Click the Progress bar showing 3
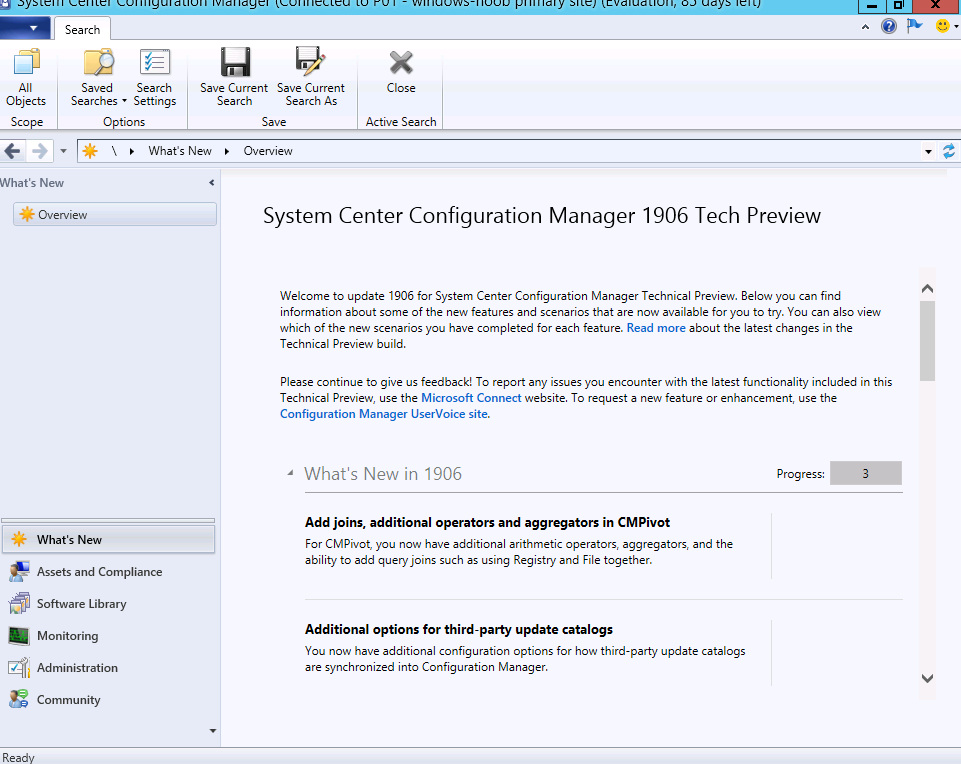 pyautogui.click(x=865, y=473)
